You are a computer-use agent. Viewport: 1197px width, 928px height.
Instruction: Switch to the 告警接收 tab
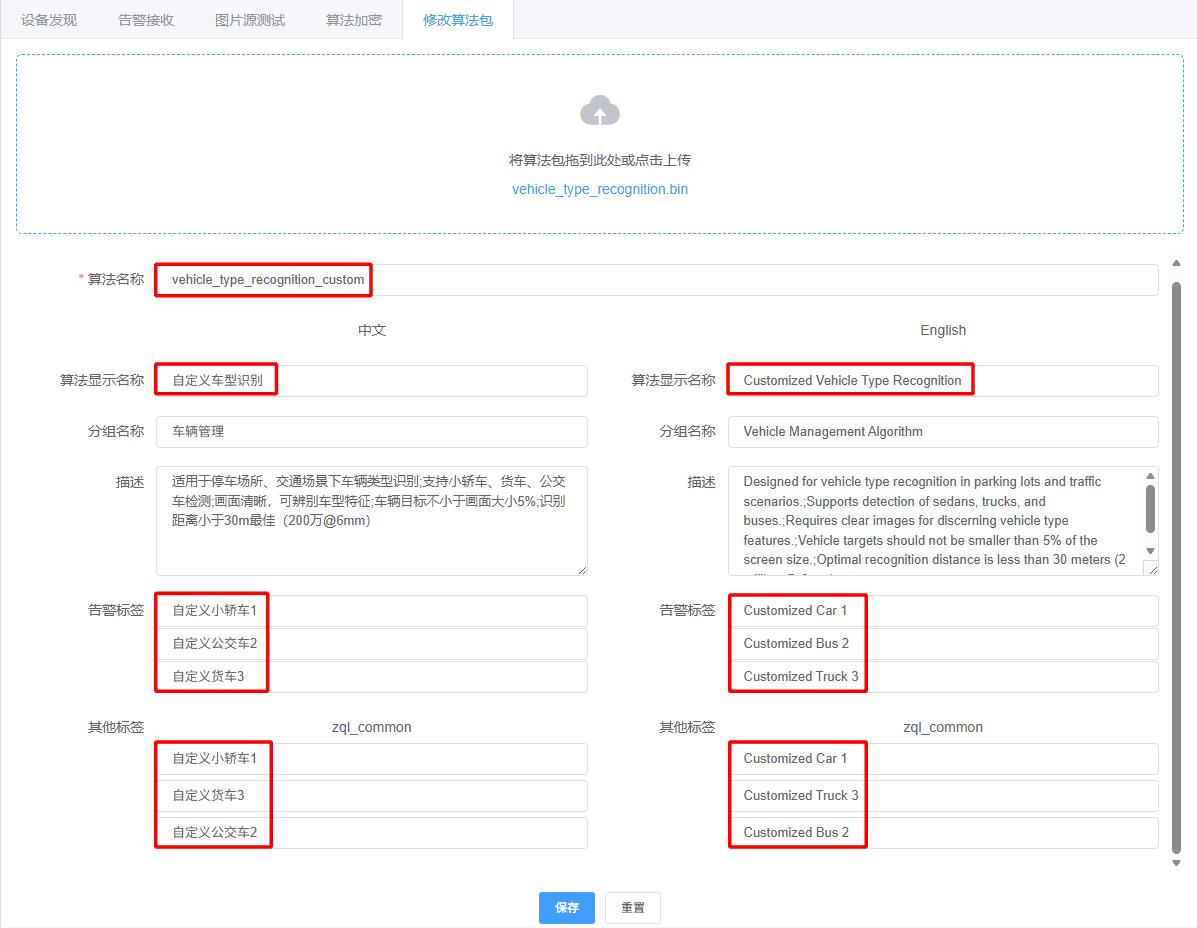[146, 20]
